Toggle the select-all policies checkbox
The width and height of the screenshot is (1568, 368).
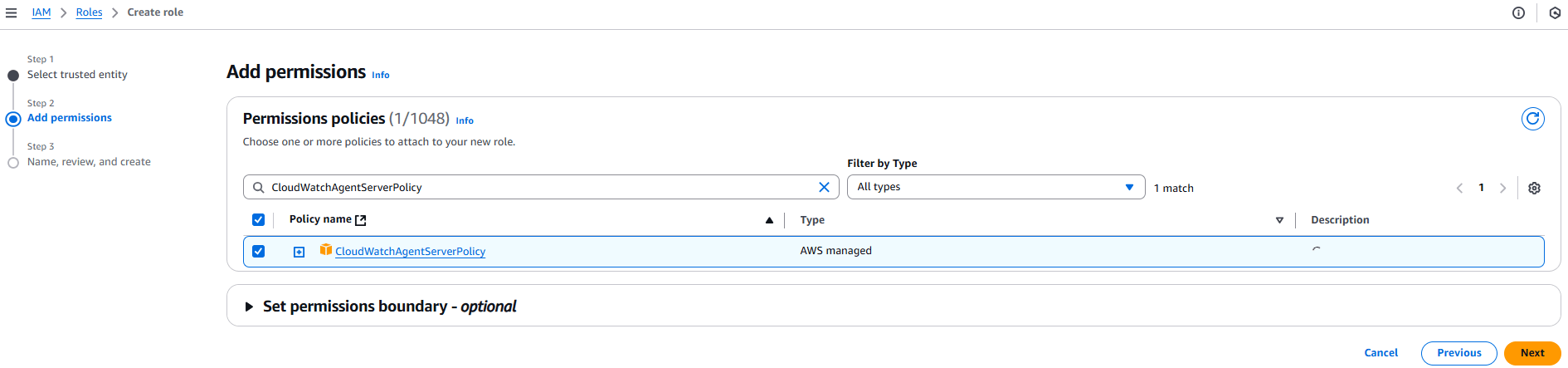[x=258, y=220]
